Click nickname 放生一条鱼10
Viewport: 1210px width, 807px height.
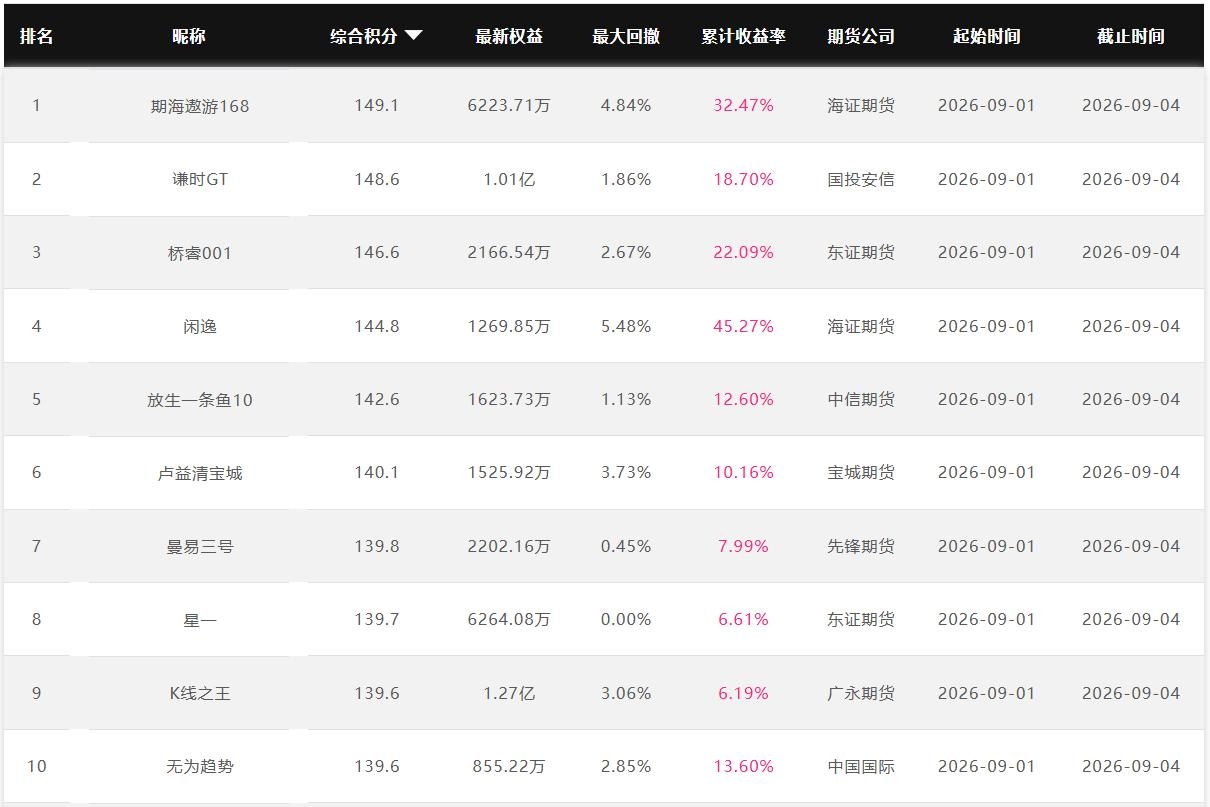point(199,400)
